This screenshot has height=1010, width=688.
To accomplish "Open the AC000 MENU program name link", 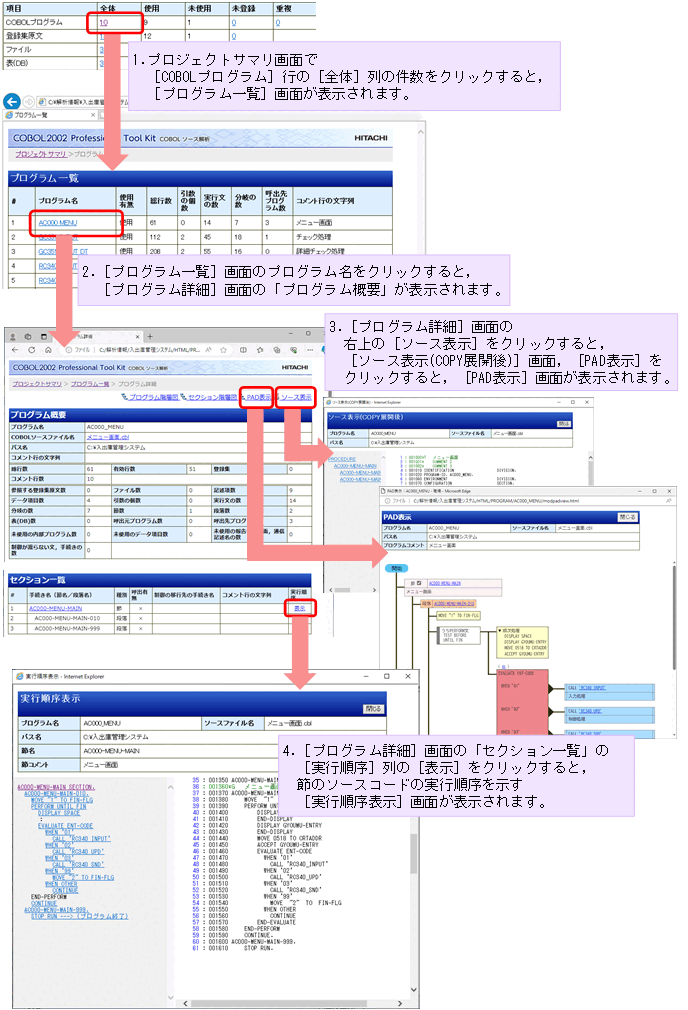I will (58, 223).
